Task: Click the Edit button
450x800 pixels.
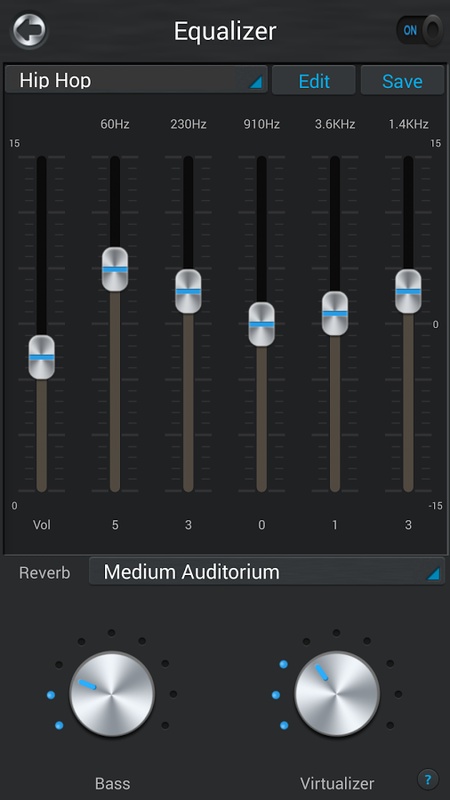Action: pyautogui.click(x=314, y=81)
